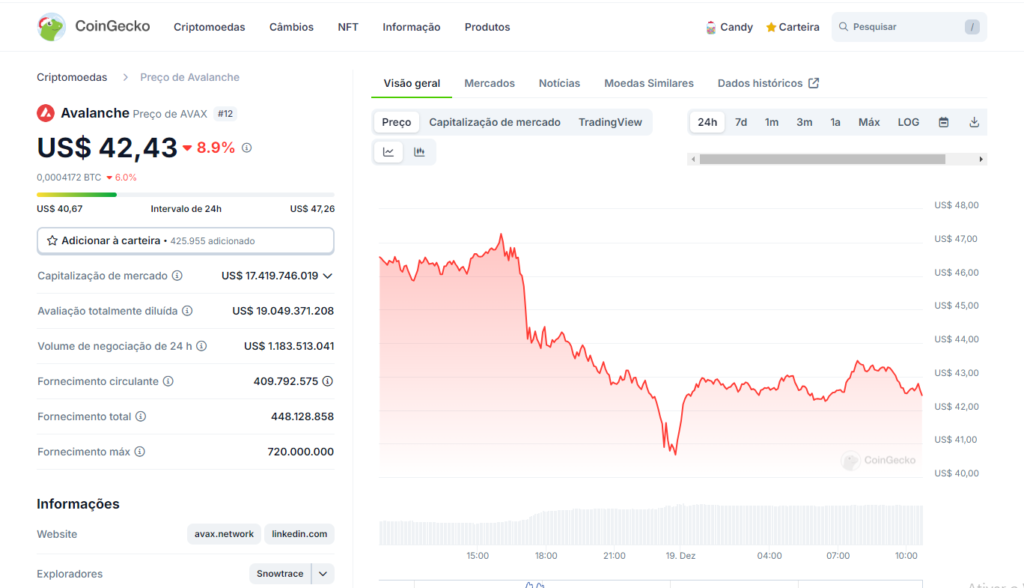1024x588 pixels.
Task: Go to Criptomoedas breadcrumb link
Action: [x=72, y=77]
